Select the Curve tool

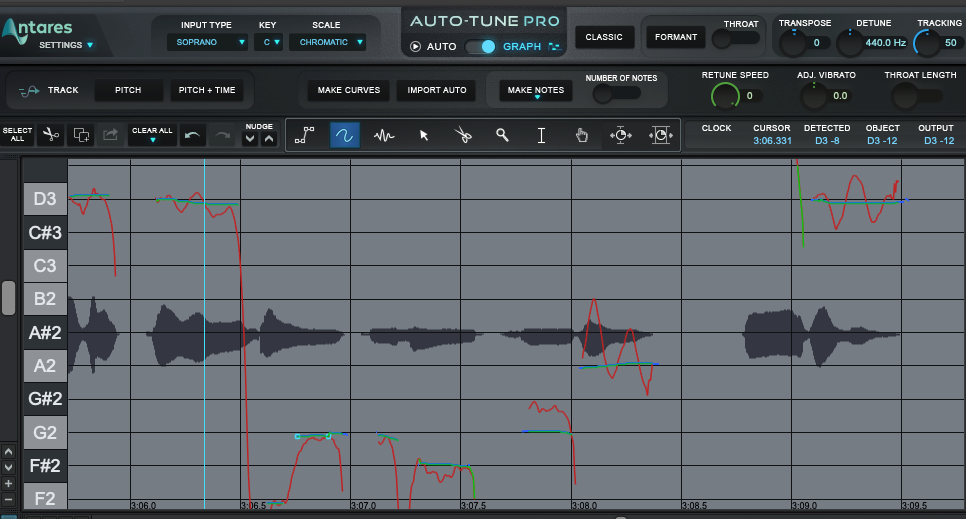tap(344, 135)
